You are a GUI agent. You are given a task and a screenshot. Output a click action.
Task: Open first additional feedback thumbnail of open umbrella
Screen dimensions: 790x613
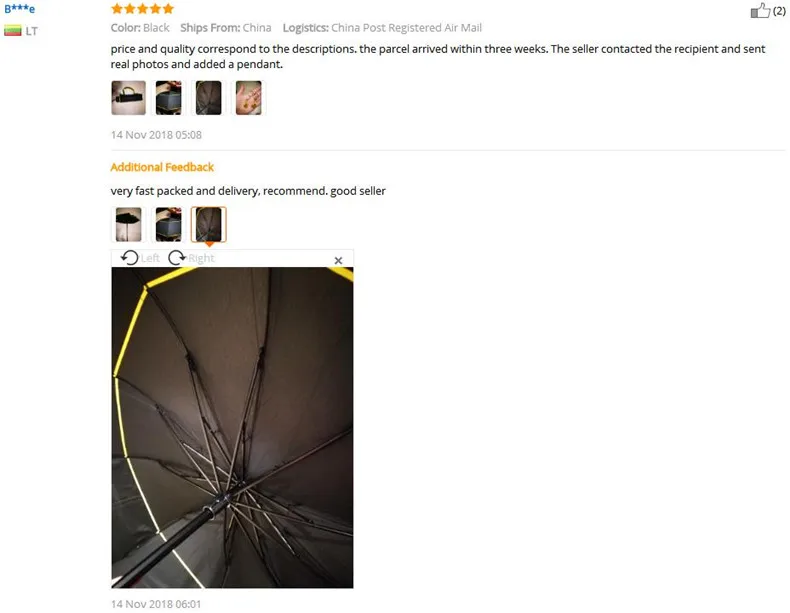[128, 224]
